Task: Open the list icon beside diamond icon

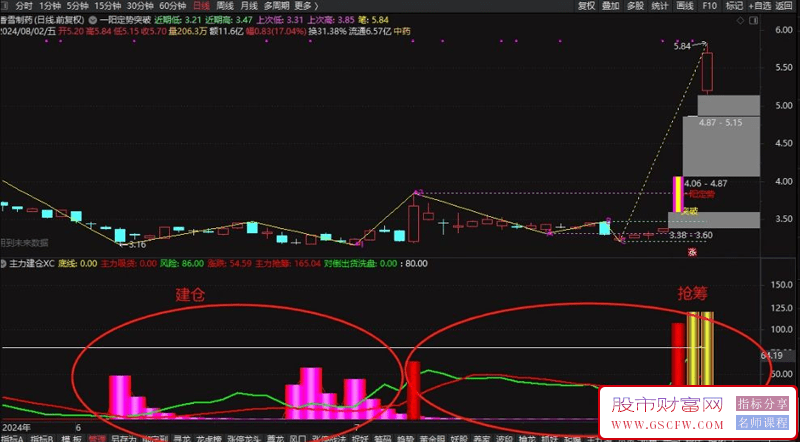Action: point(754,20)
